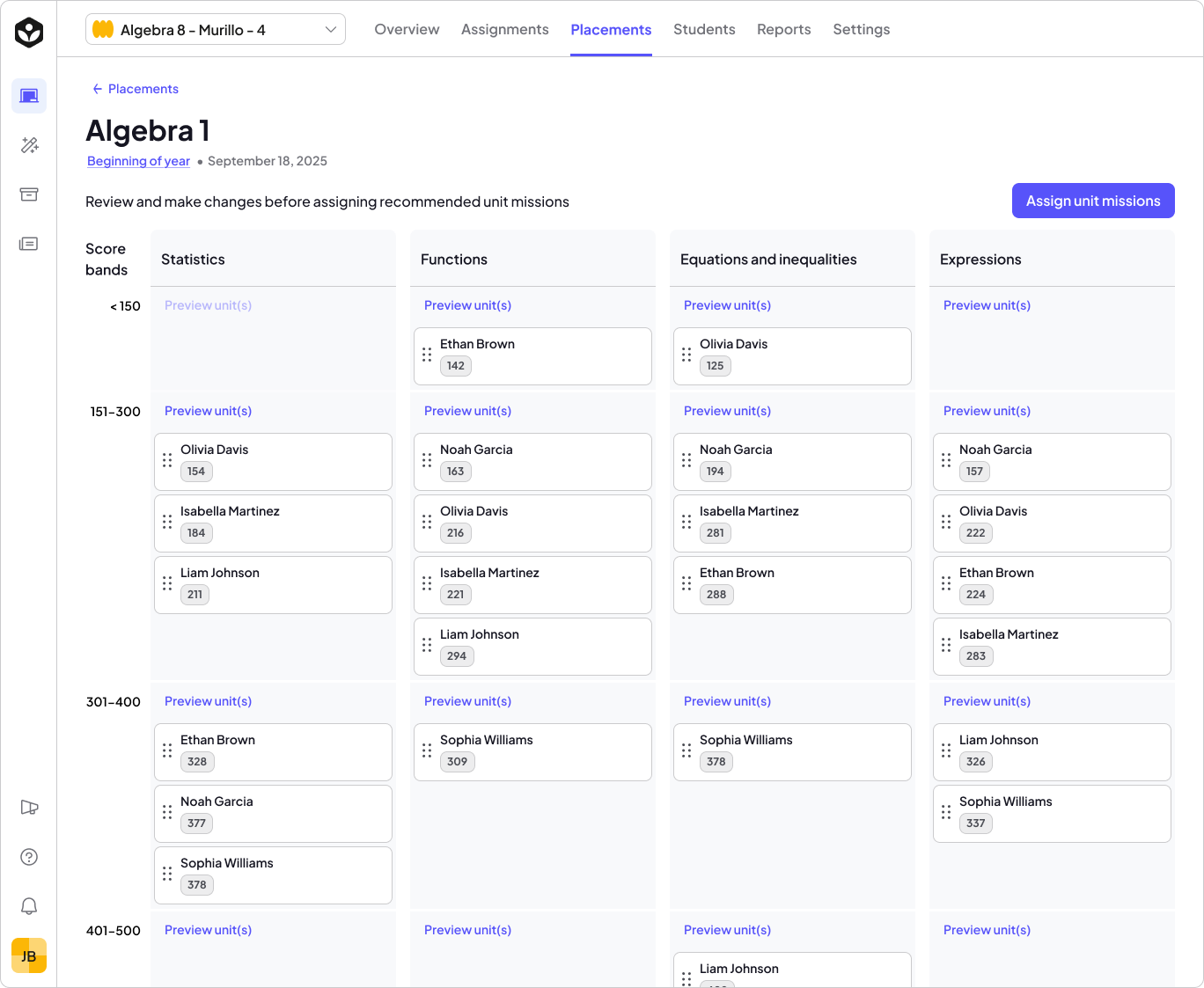Open the classroom icon in sidebar
Viewport: 1204px width, 988px height.
tap(29, 96)
